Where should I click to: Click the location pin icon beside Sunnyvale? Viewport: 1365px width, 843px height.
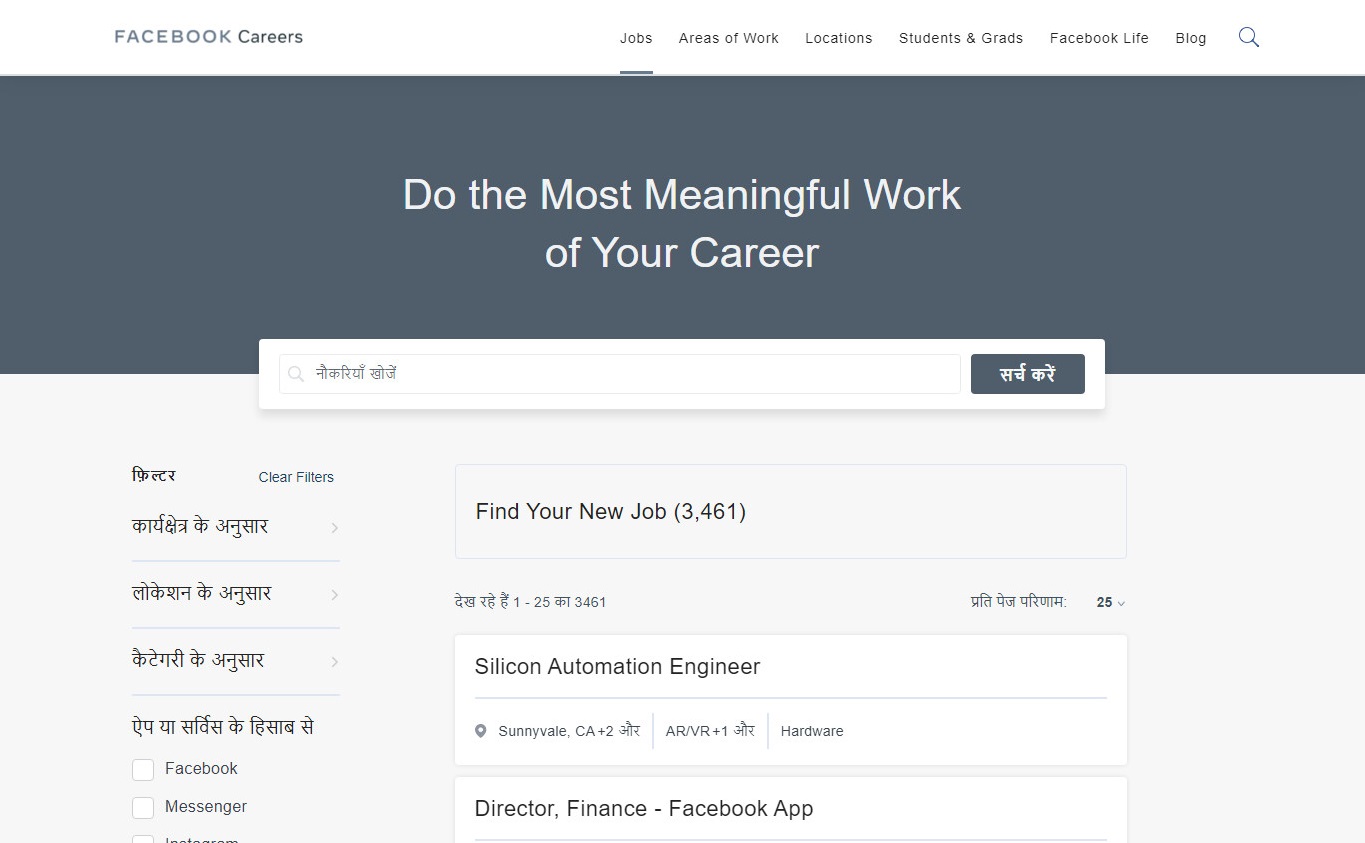tap(481, 731)
